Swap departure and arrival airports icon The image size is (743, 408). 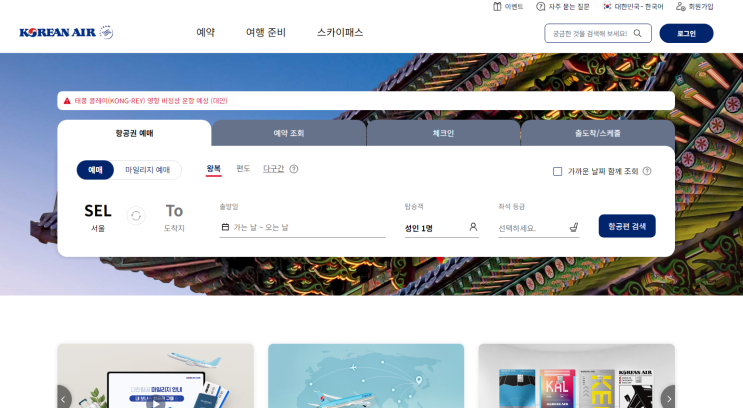pos(136,216)
